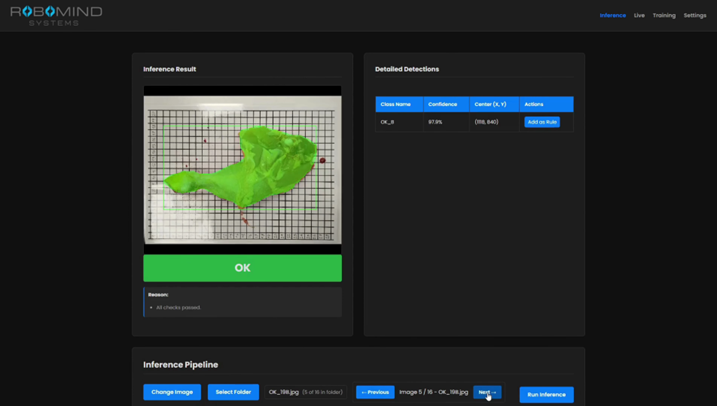Select the Confidence column header
Screen dimensions: 717x406
446,104
